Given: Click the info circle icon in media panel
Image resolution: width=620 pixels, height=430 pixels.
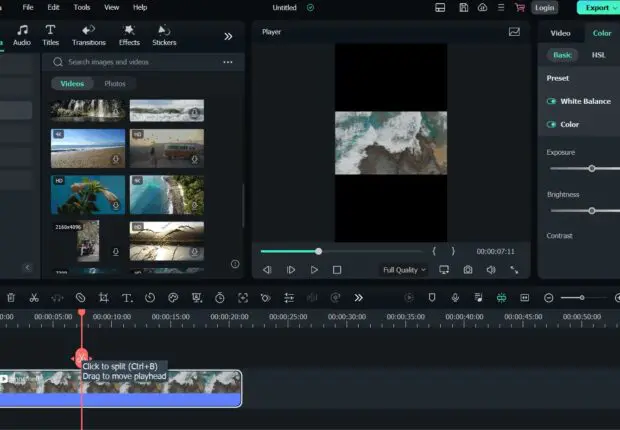Looking at the screenshot, I should 235,264.
